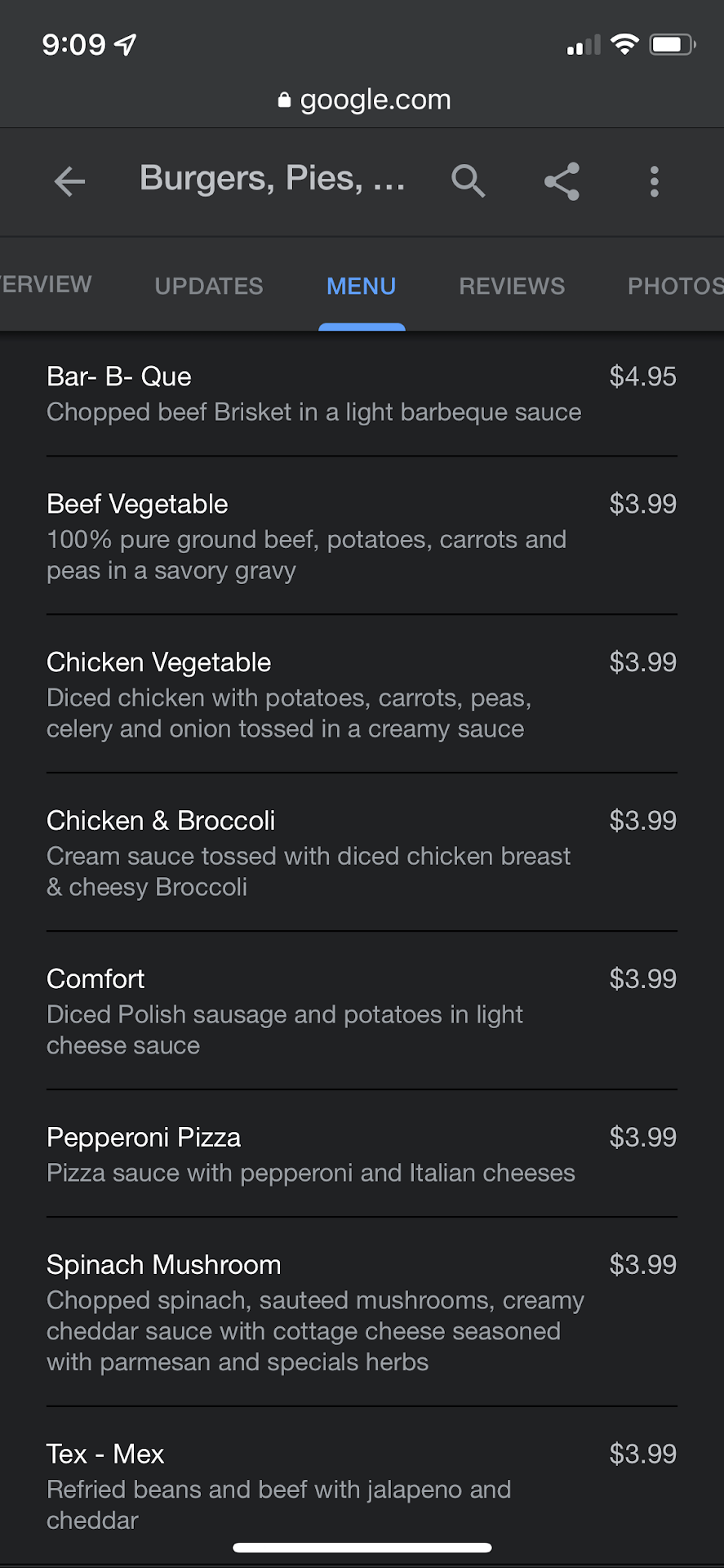The image size is (724, 1568).
Task: Tap the lock icon beside google.com
Action: [x=284, y=100]
